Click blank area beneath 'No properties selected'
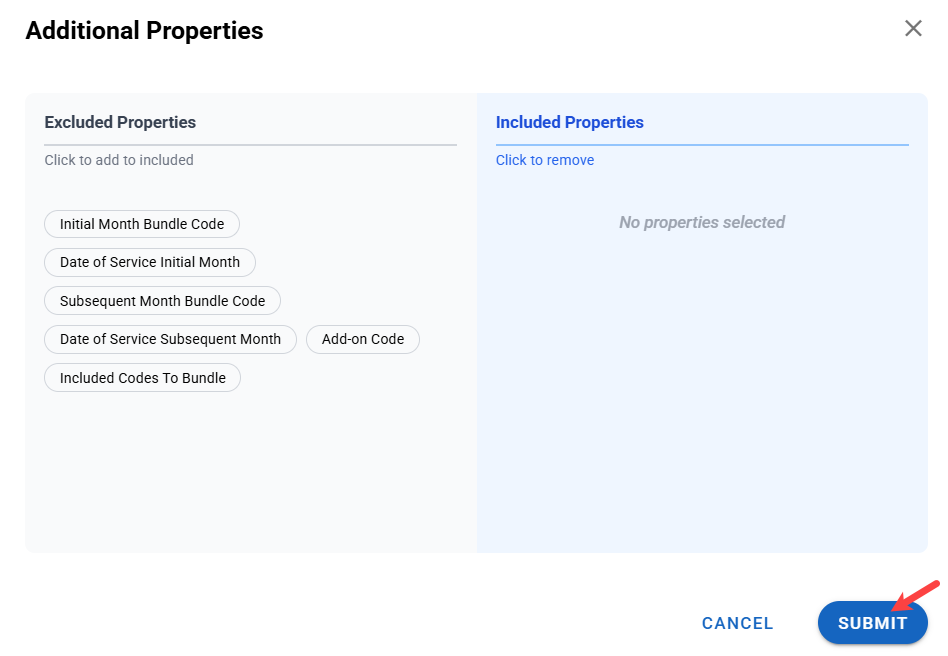This screenshot has width=948, height=656. click(x=702, y=400)
